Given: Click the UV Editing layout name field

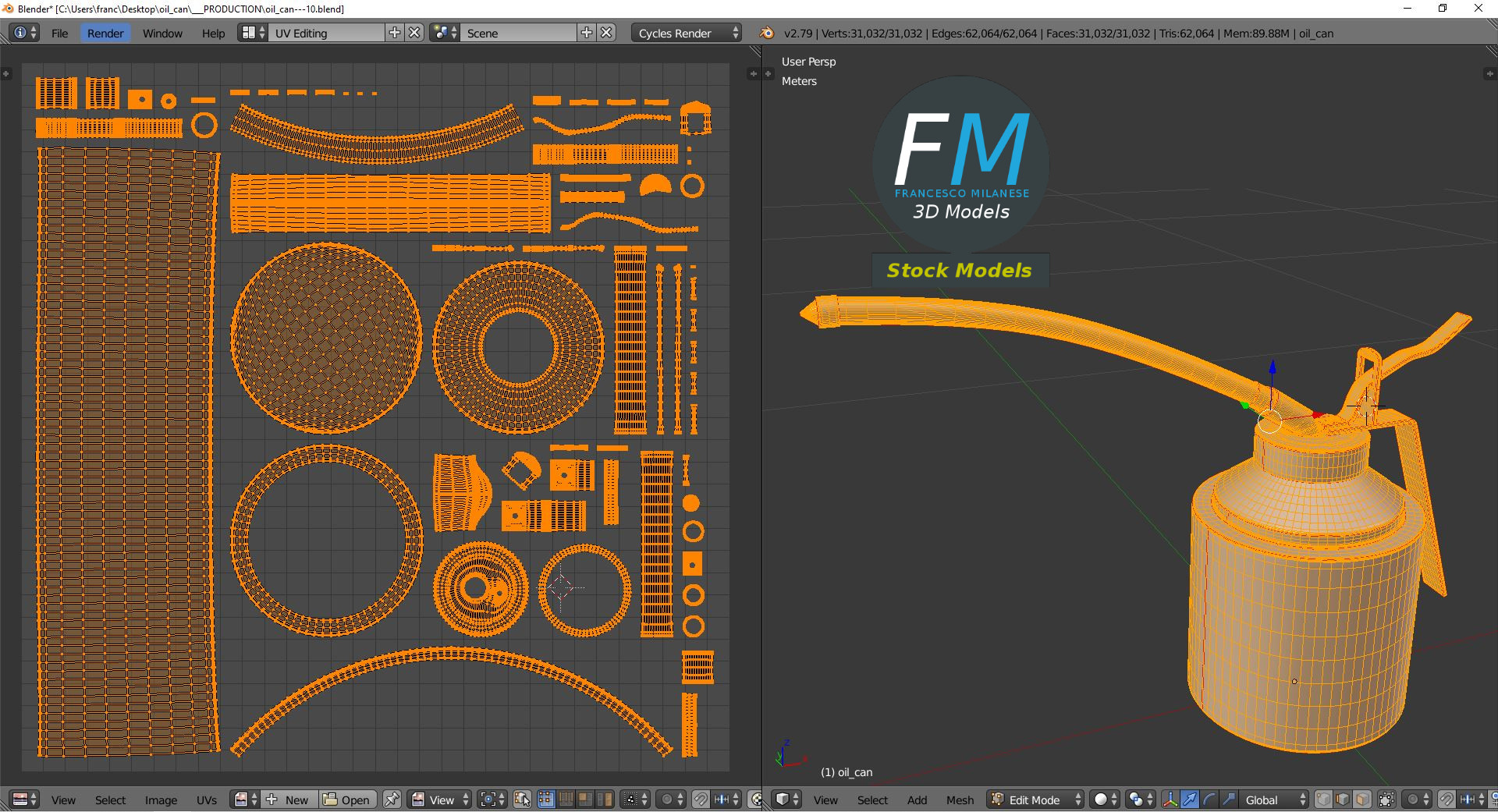Looking at the screenshot, I should tap(328, 33).
